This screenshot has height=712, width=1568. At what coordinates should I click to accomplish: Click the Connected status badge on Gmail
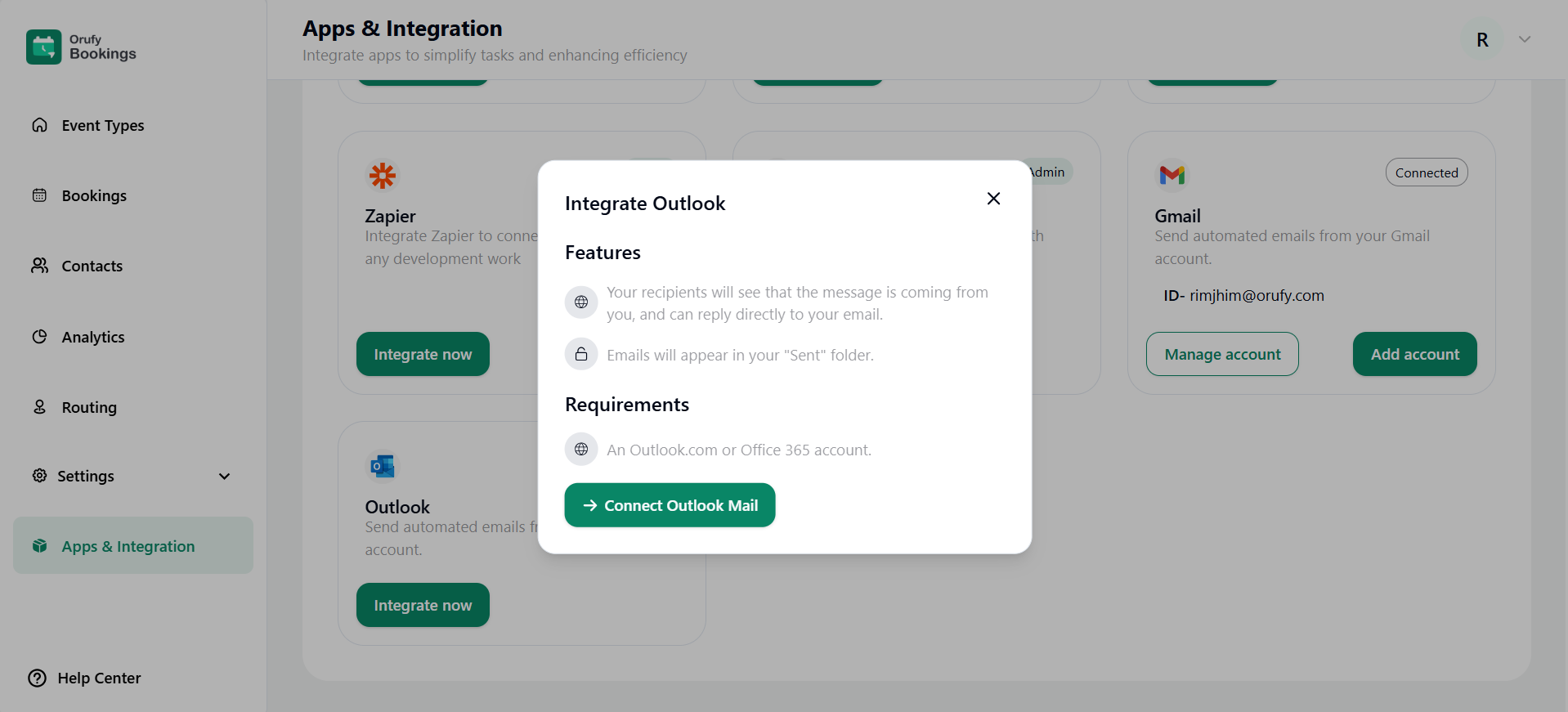1426,172
